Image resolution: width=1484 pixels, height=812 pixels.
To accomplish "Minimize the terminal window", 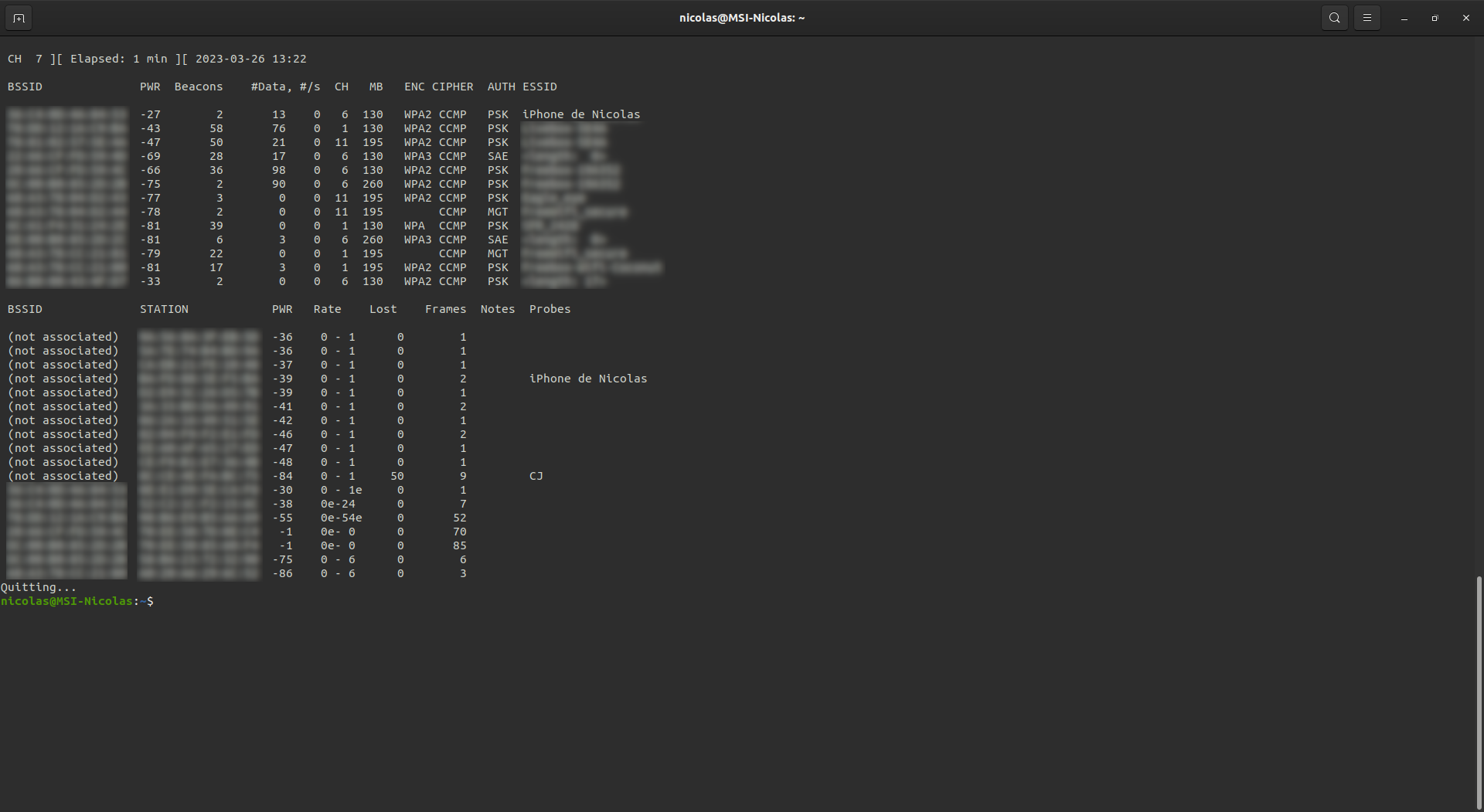I will [1404, 18].
